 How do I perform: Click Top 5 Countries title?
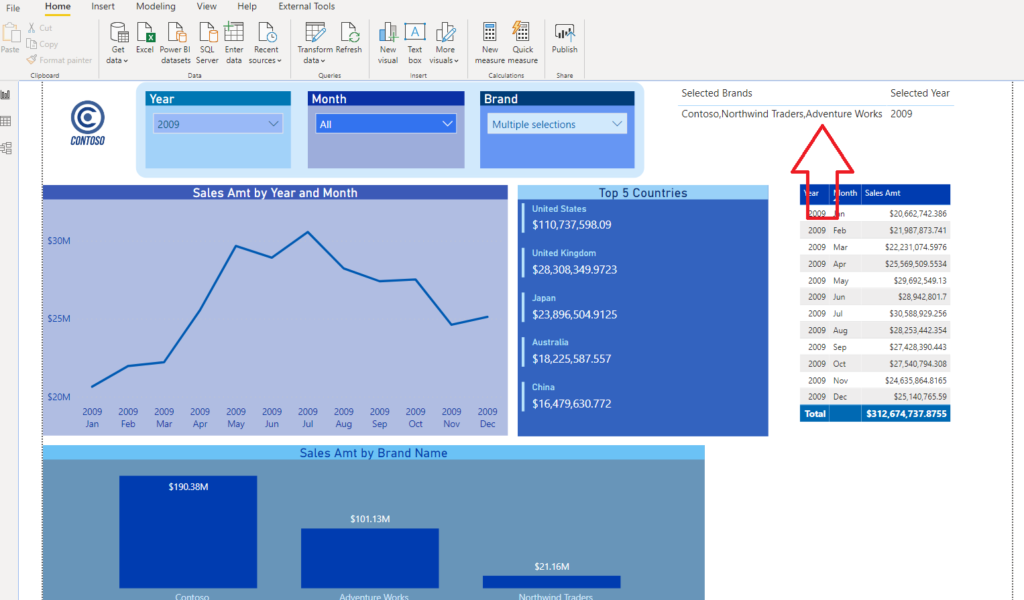[643, 193]
